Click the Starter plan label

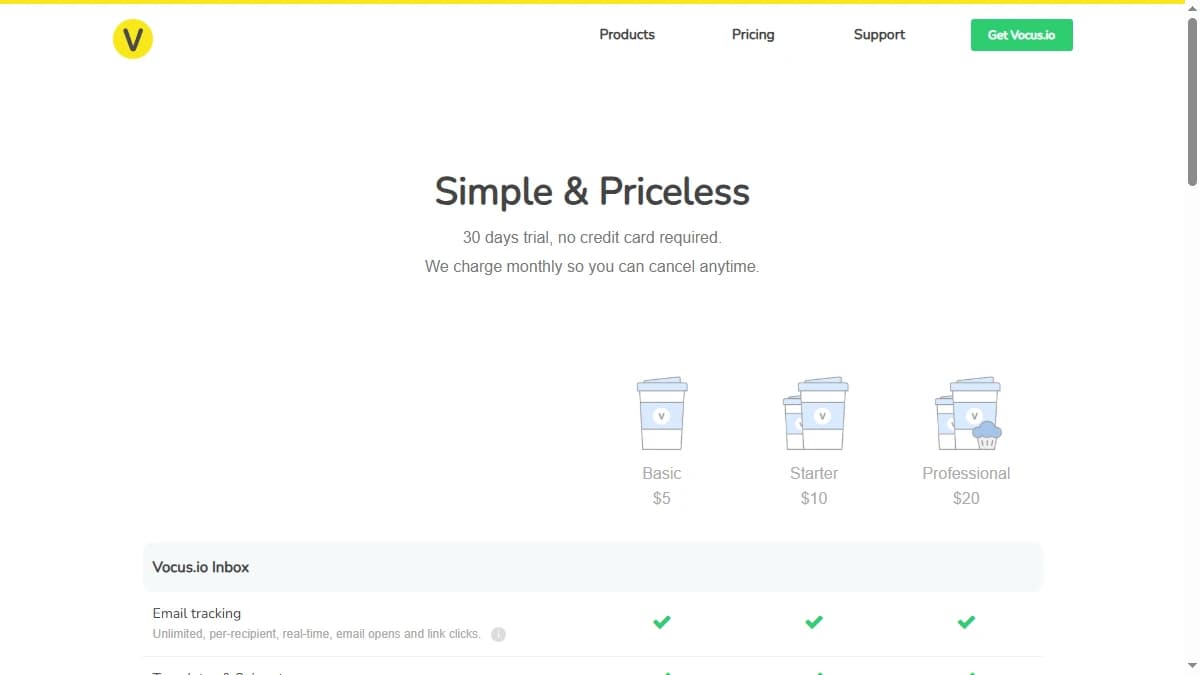pos(814,473)
